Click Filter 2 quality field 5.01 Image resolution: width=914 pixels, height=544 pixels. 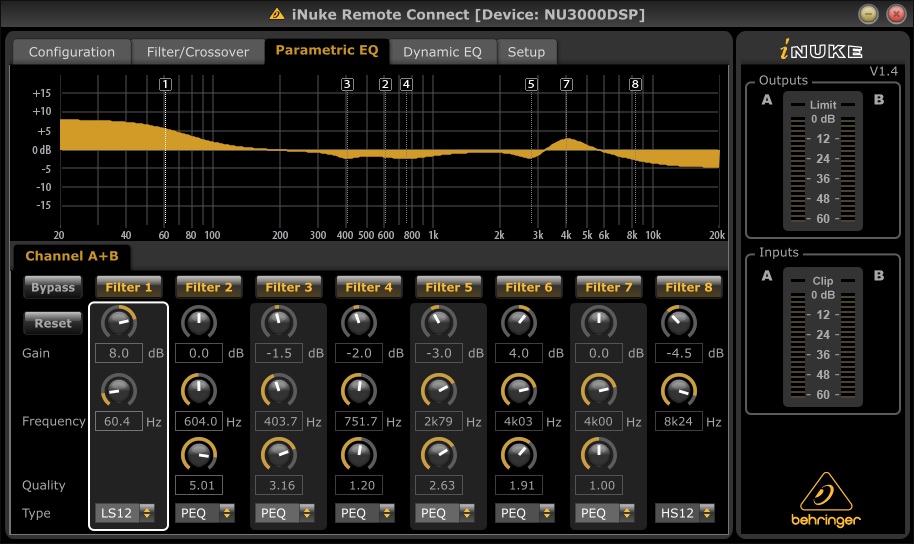[199, 485]
